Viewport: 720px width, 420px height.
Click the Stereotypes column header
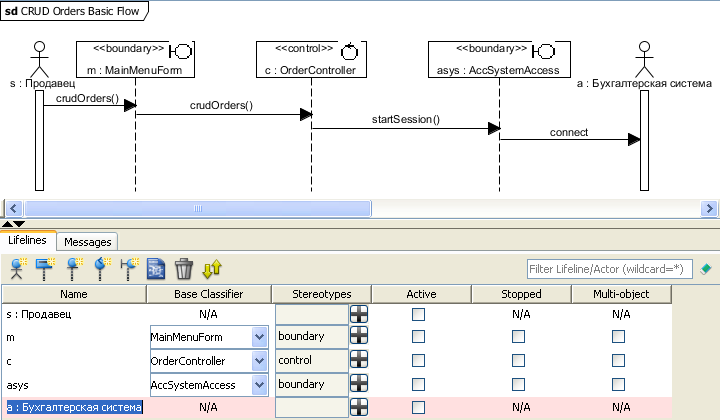point(321,294)
